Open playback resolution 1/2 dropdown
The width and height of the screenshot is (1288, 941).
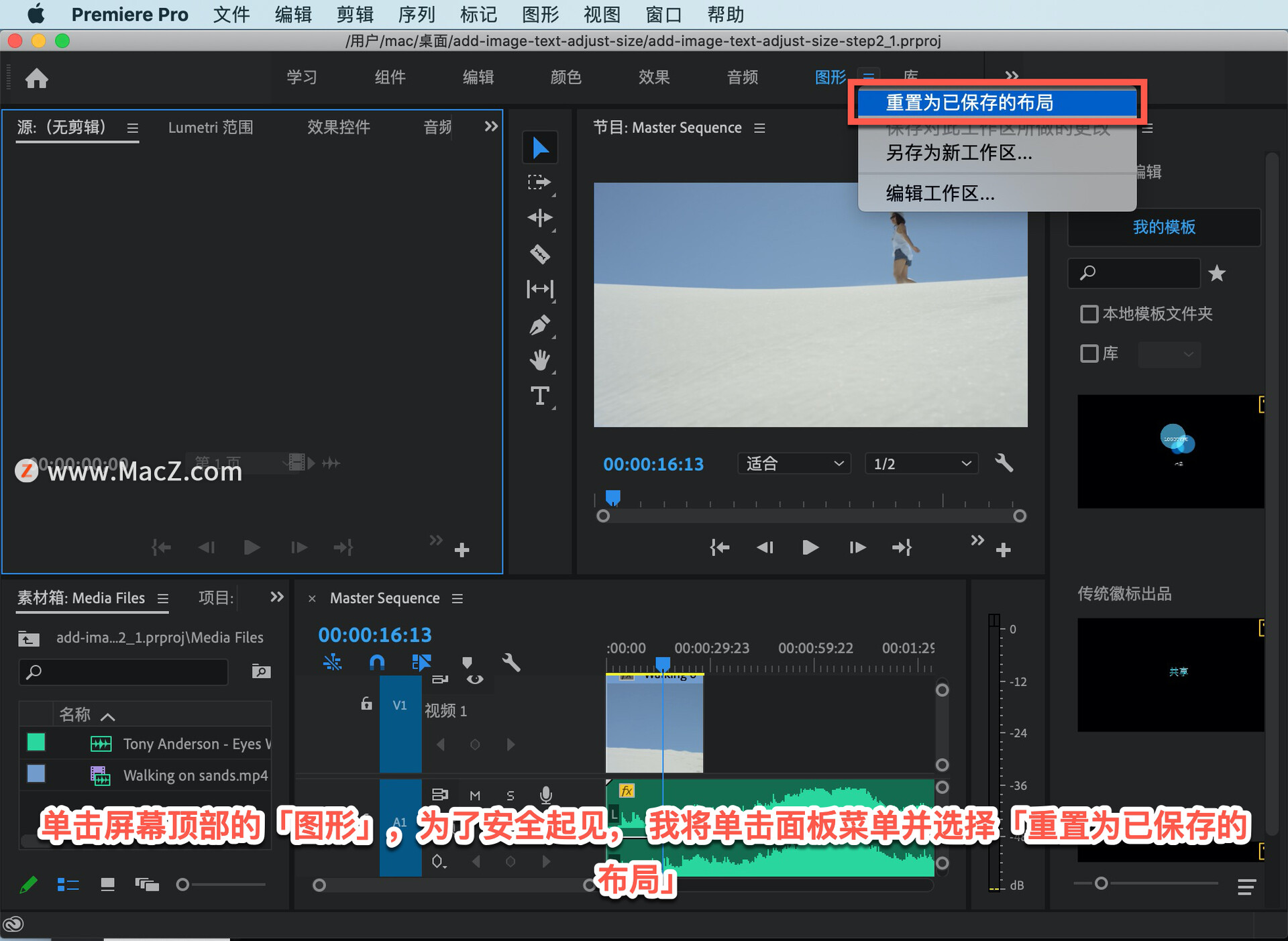(x=922, y=463)
